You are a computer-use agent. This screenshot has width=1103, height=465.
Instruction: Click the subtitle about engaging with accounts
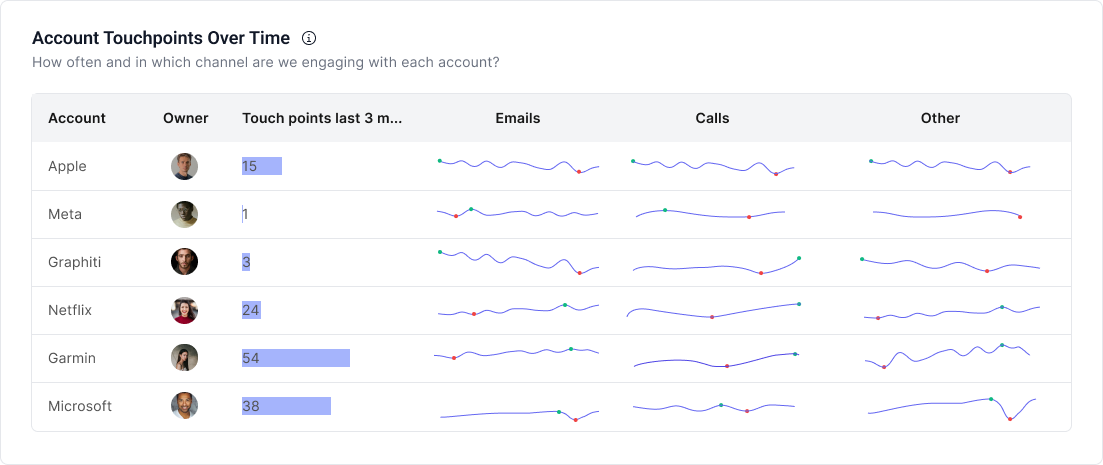(x=266, y=62)
